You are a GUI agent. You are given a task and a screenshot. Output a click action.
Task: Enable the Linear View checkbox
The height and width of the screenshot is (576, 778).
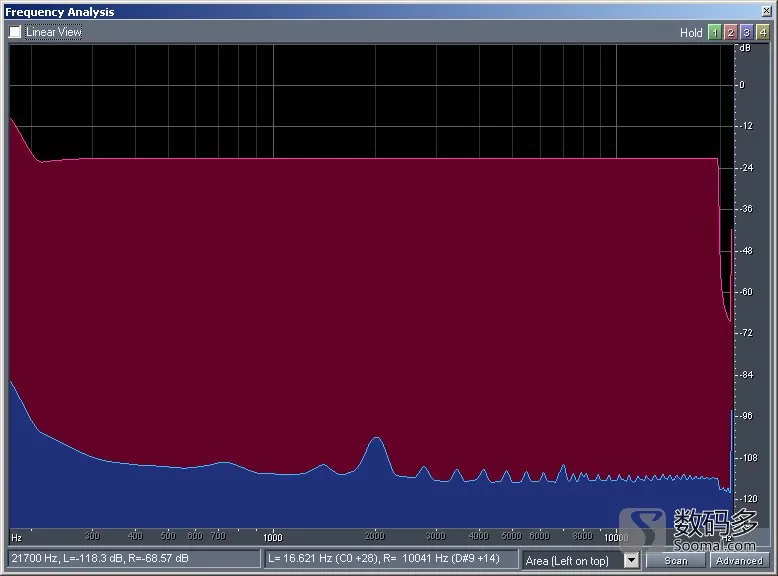point(15,32)
